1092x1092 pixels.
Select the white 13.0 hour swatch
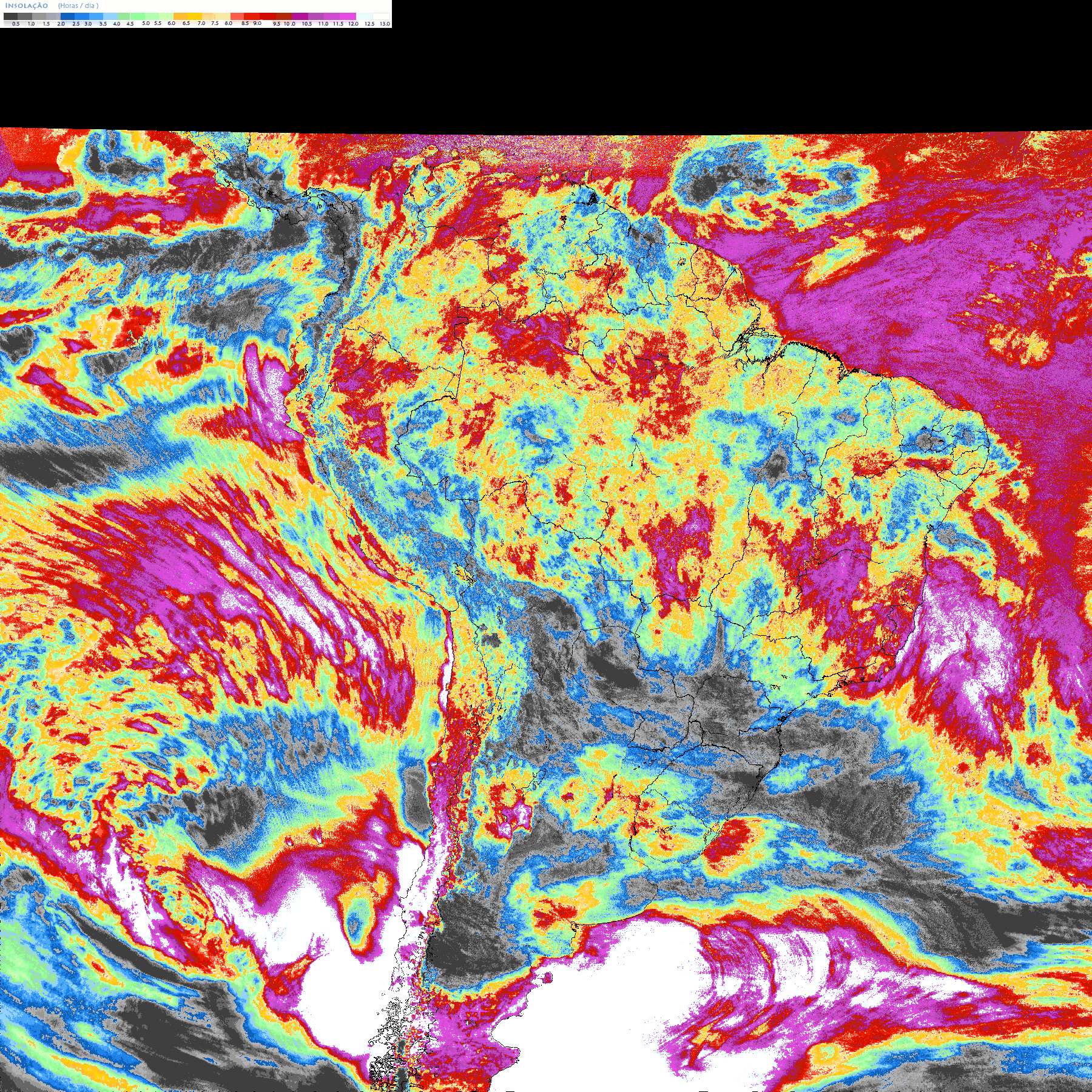(381, 16)
